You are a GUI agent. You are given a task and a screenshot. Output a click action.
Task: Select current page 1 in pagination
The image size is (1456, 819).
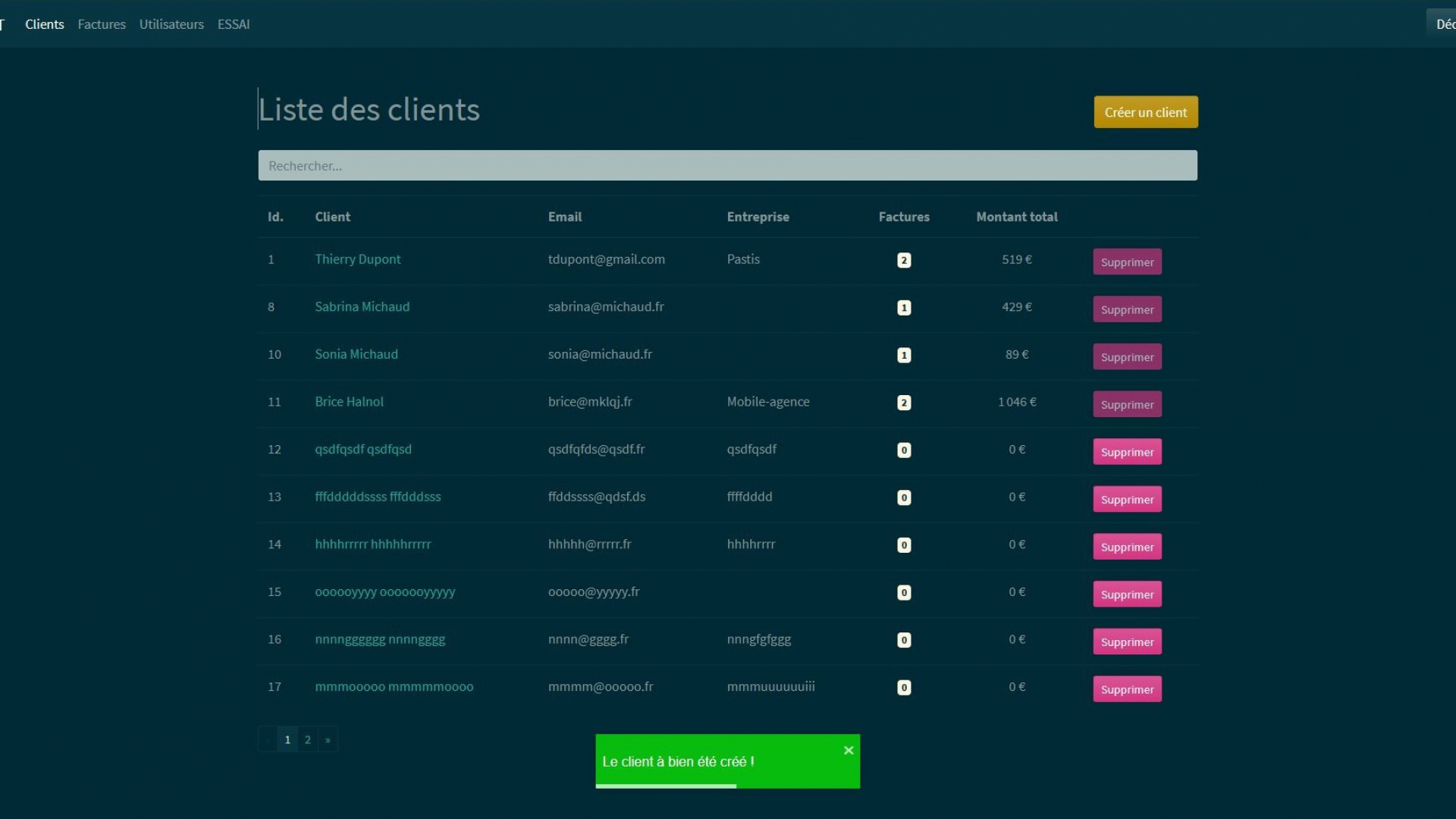(x=287, y=739)
